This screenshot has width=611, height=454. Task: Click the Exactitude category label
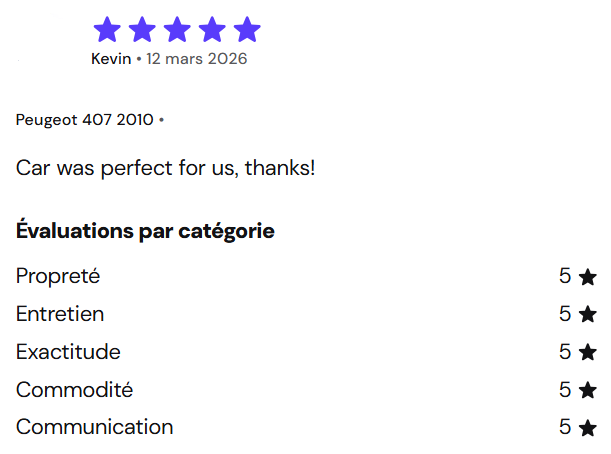tap(68, 352)
